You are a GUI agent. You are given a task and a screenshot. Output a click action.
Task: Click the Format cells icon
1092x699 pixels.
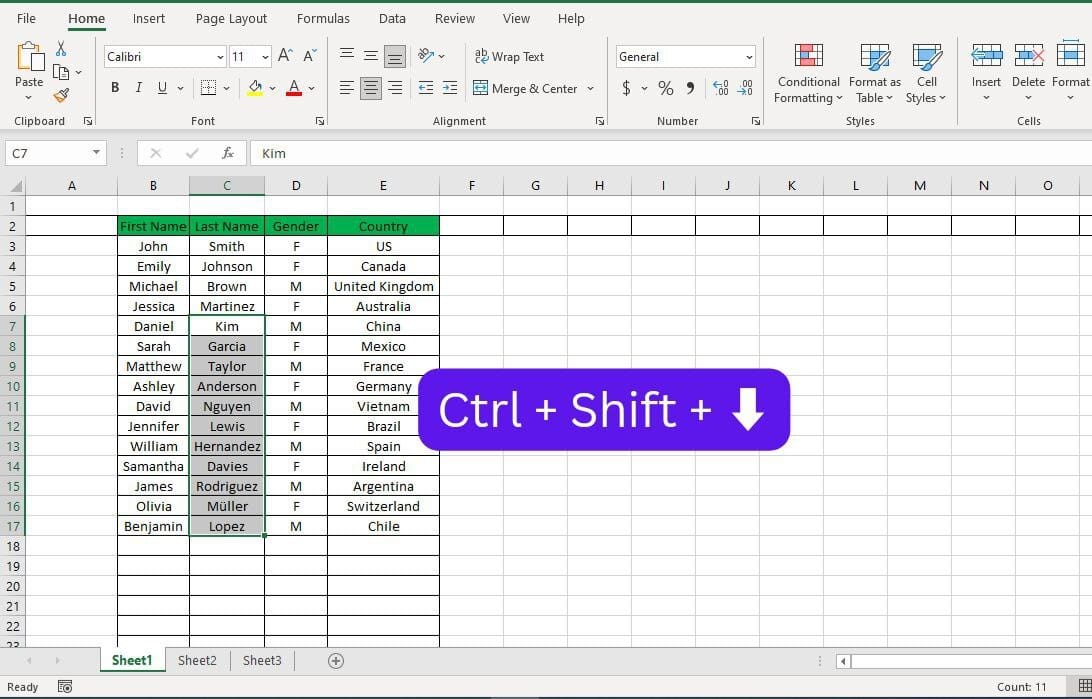(x=1070, y=55)
